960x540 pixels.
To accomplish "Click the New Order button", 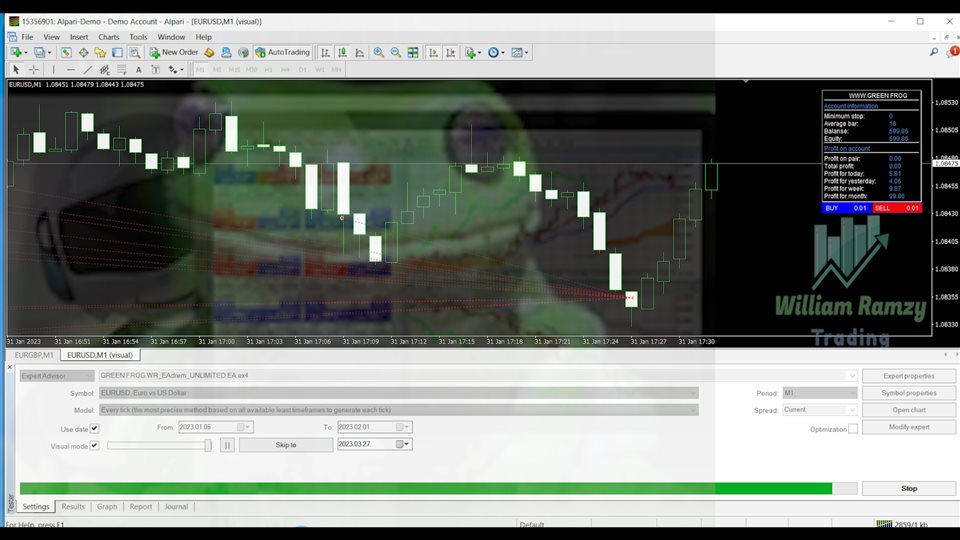I will pos(174,53).
